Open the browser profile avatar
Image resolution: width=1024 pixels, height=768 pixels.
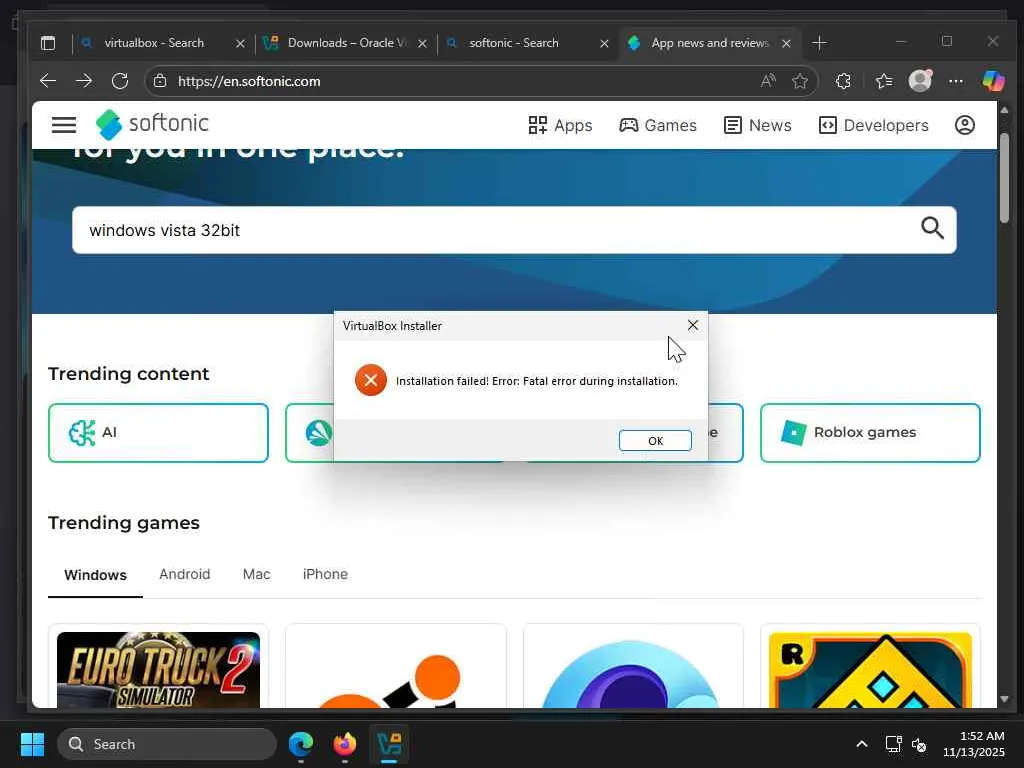click(920, 81)
